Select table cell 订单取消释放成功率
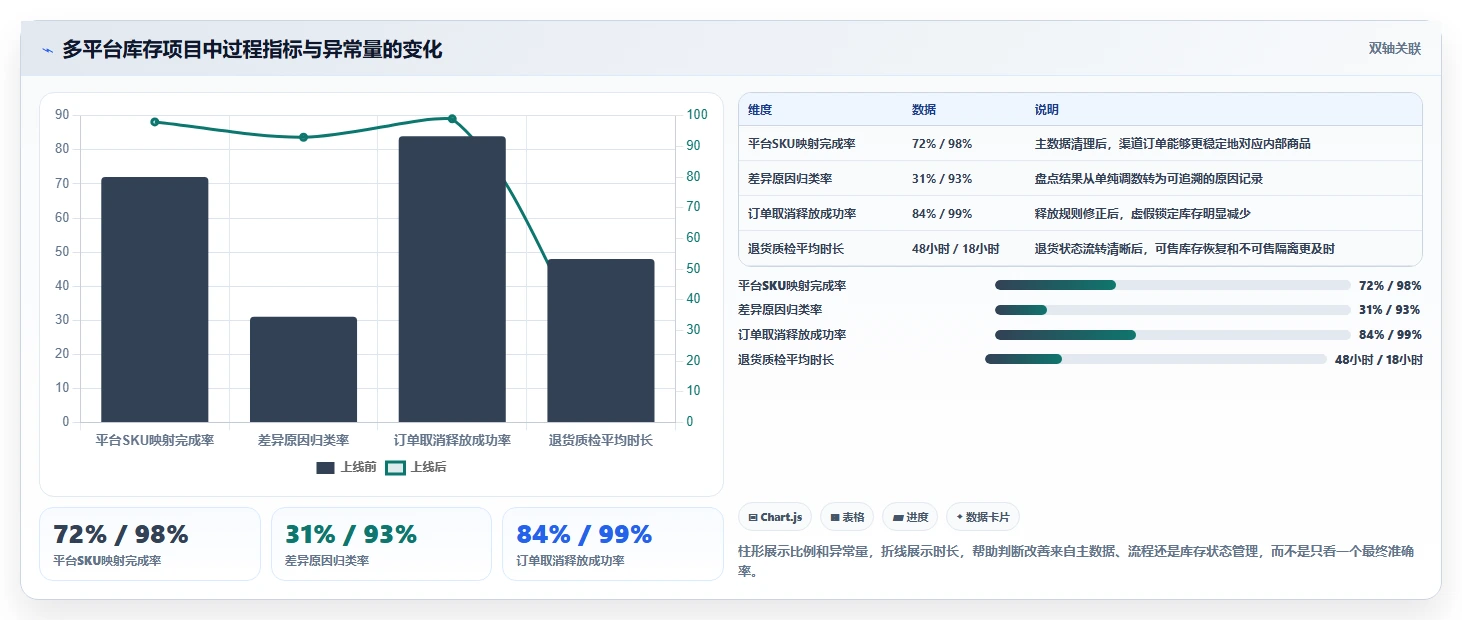1462x620 pixels. [x=802, y=214]
